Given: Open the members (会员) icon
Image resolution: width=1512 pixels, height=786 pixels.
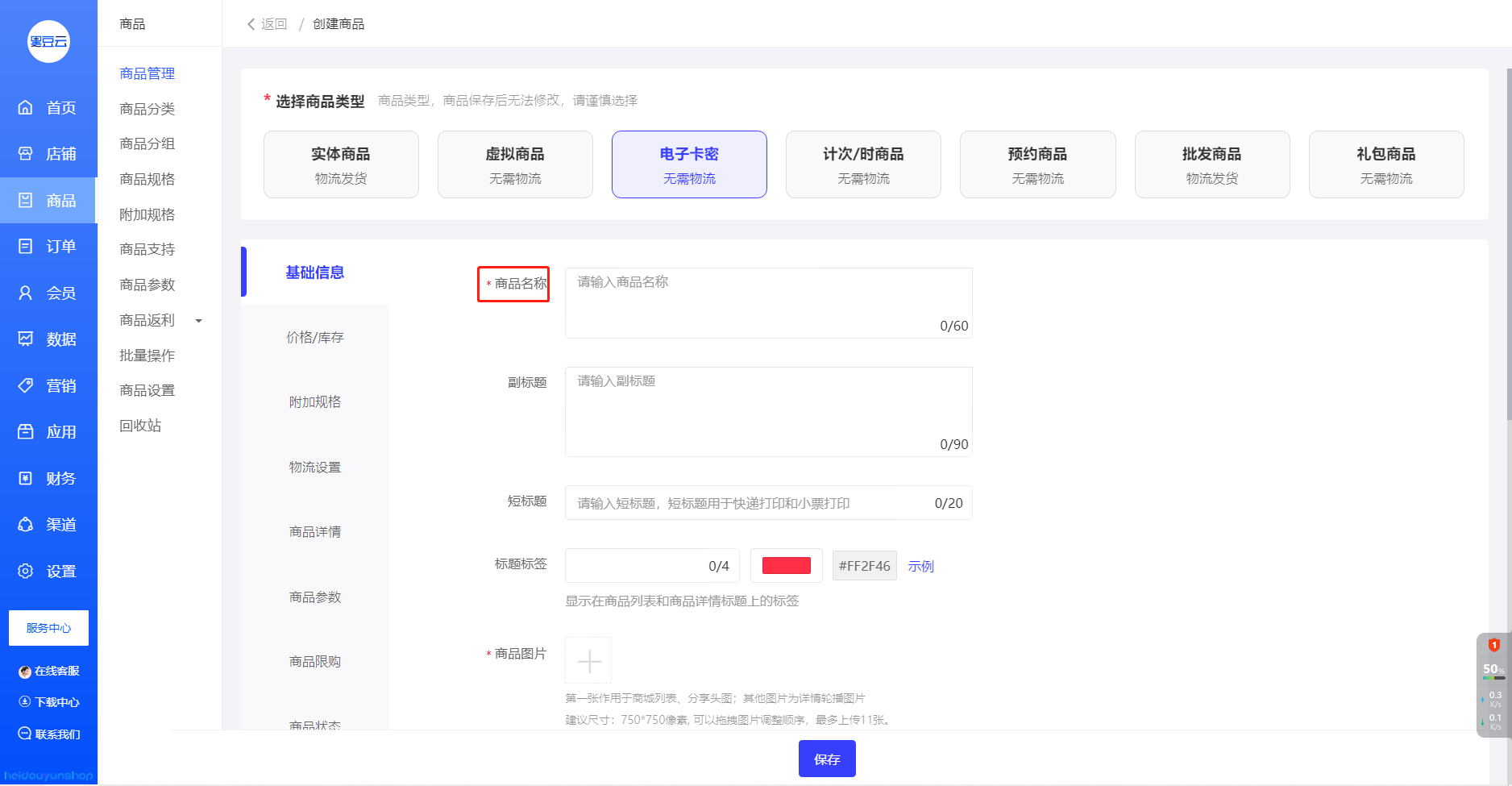Looking at the screenshot, I should point(26,293).
